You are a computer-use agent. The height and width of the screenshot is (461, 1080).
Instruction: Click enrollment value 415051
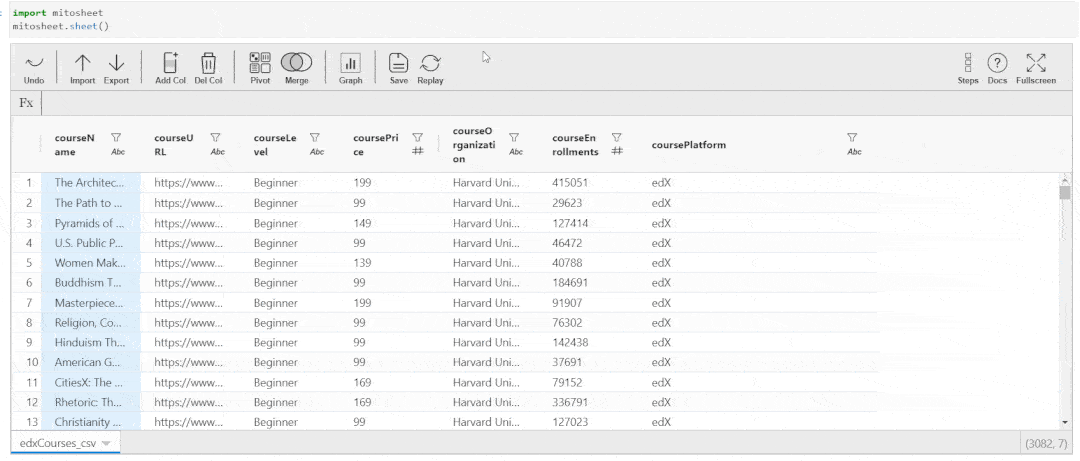570,183
